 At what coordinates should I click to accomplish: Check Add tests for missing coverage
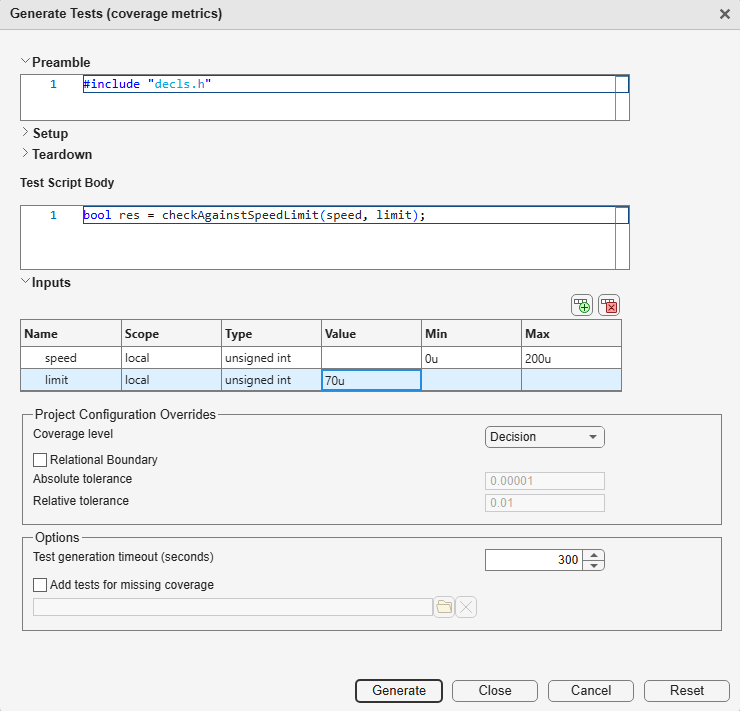[40, 585]
